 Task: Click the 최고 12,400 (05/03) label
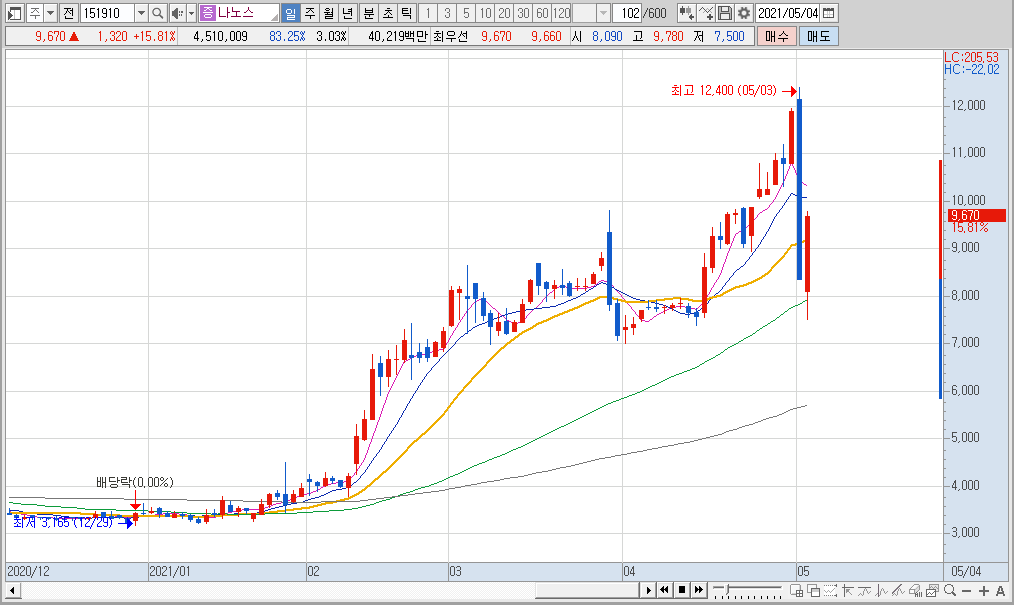pos(724,90)
